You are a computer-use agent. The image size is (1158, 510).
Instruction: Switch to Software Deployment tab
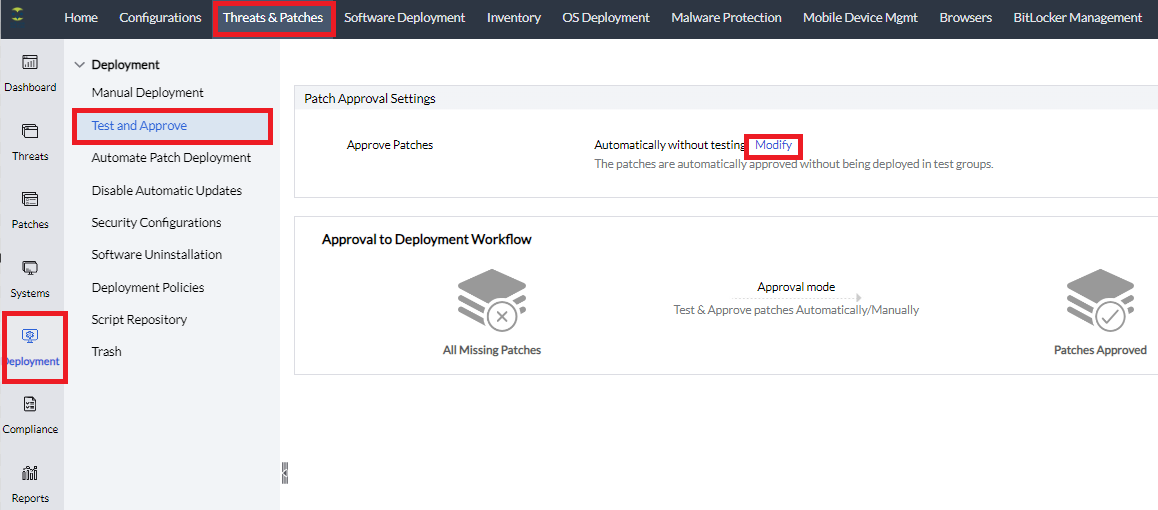pos(404,18)
